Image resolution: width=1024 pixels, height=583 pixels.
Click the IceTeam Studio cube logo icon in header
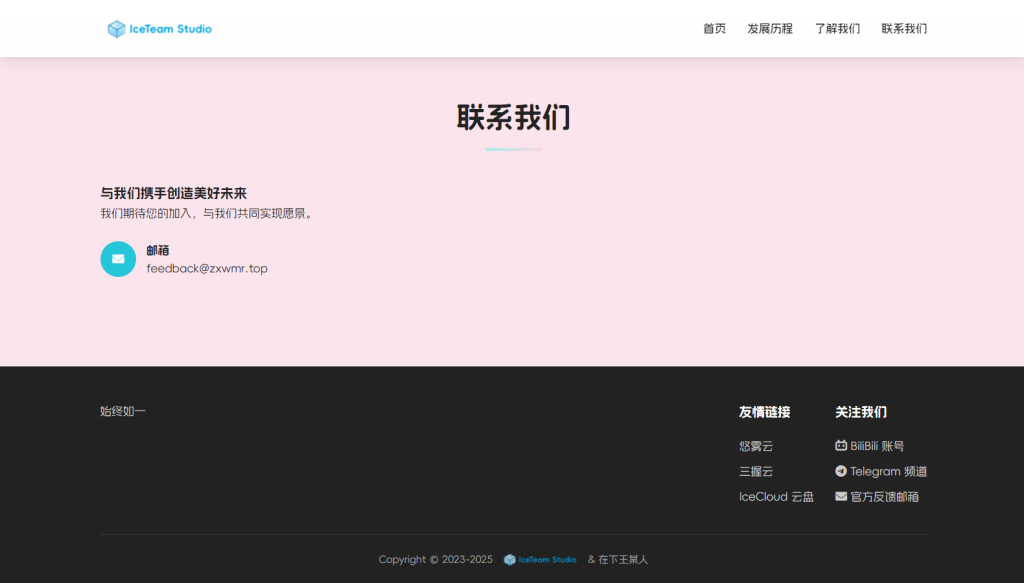(x=116, y=29)
